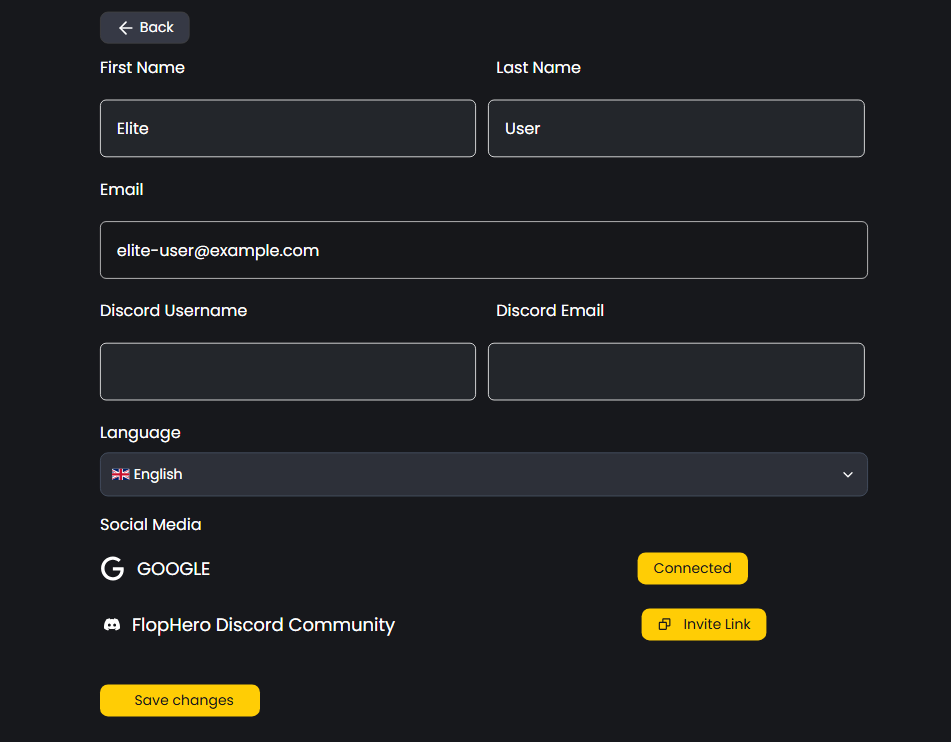Click the UK flag in the Language selector
The width and height of the screenshot is (951, 742).
[120, 474]
